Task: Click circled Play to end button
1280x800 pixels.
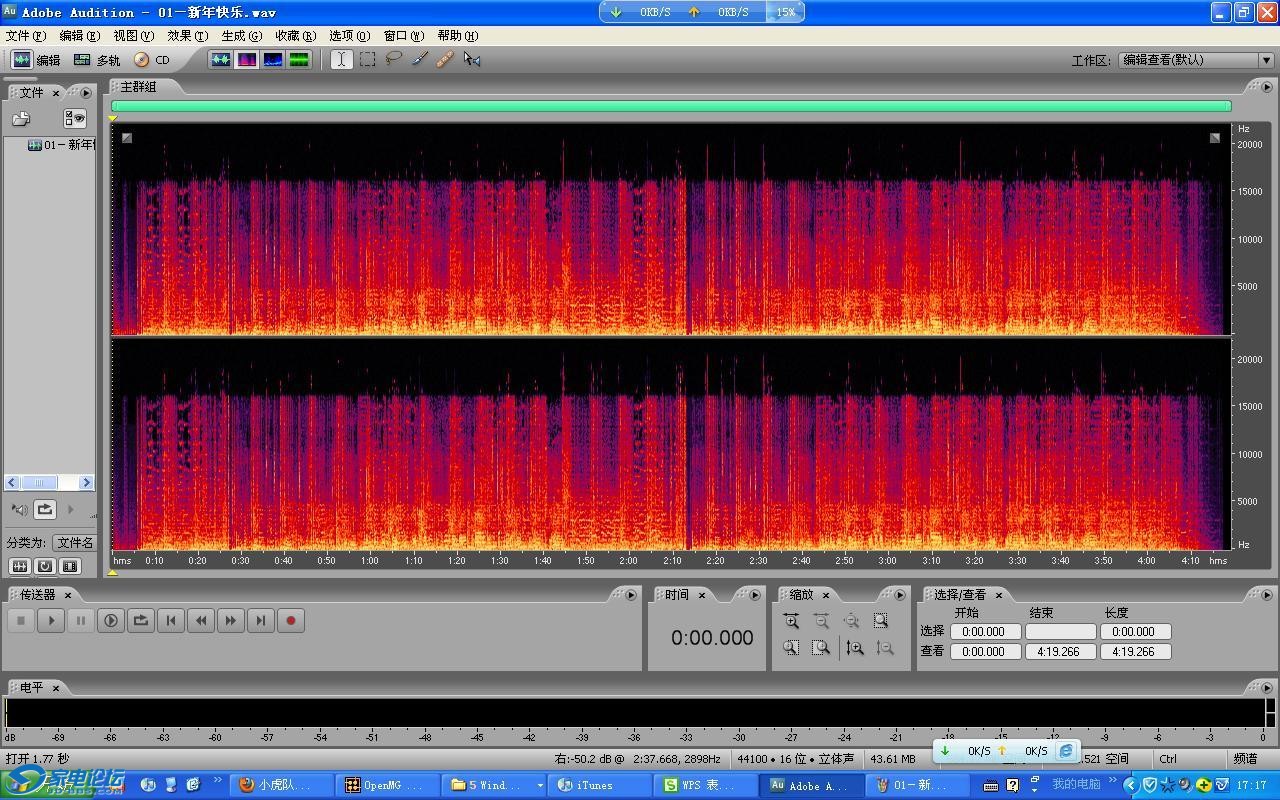Action: tap(111, 620)
